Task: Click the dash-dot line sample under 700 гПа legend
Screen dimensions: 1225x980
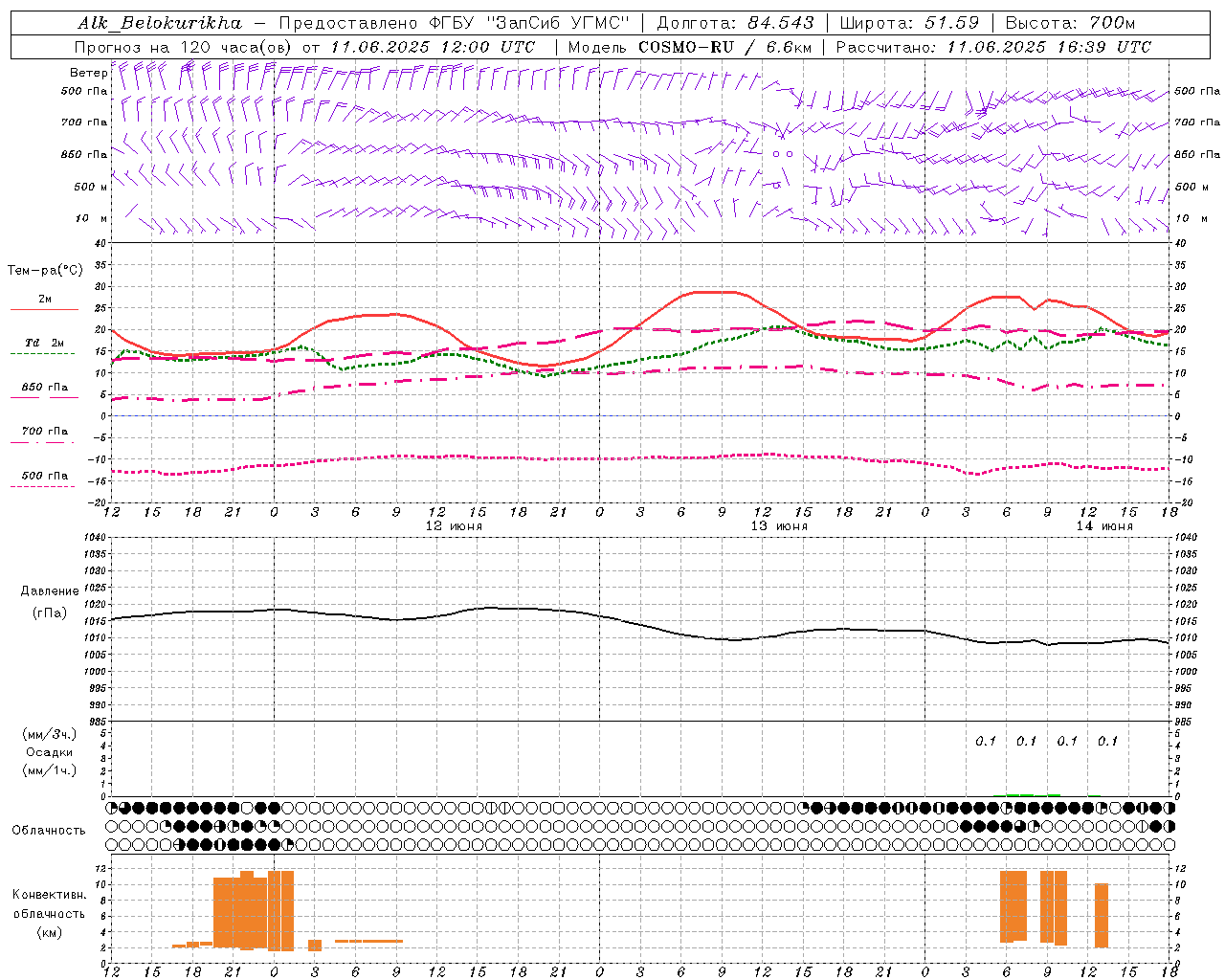Action: 43,442
